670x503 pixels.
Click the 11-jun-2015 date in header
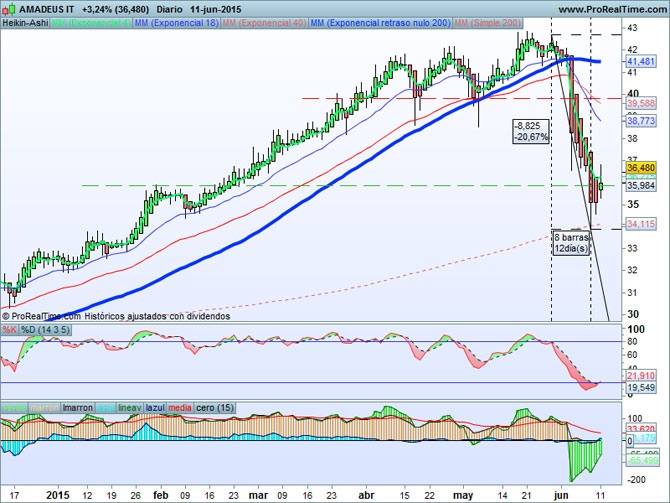click(216, 9)
